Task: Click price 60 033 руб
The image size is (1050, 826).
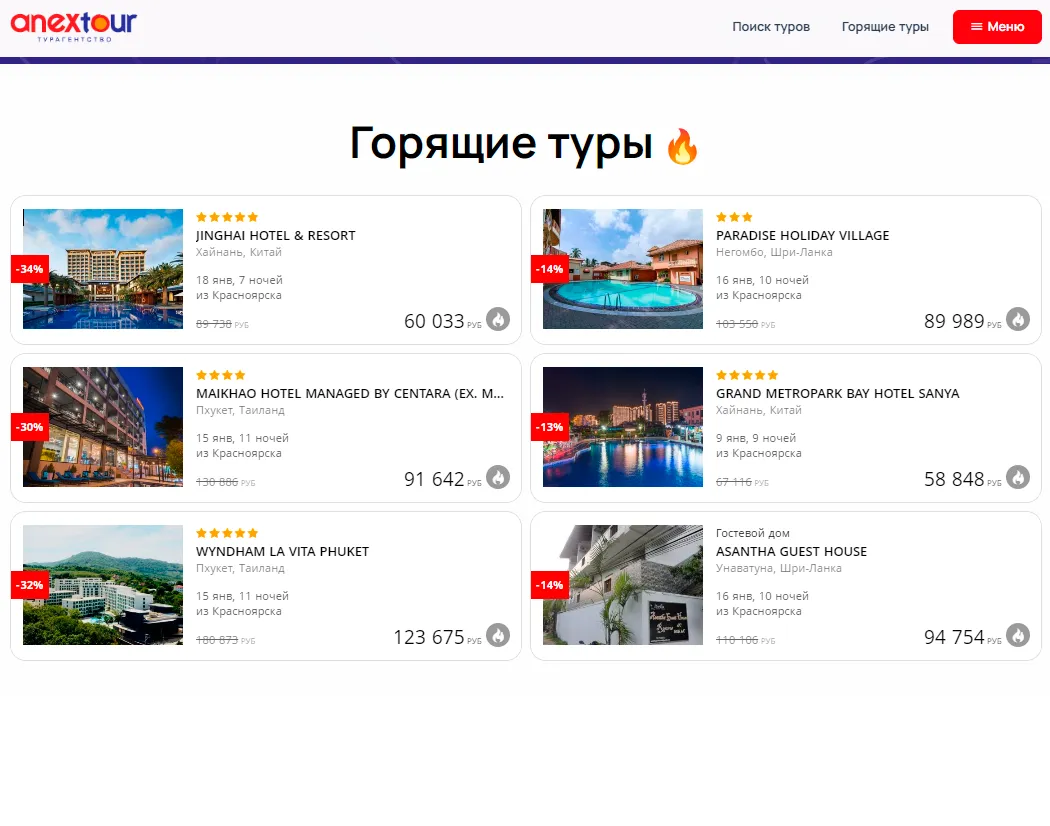Action: pyautogui.click(x=442, y=321)
